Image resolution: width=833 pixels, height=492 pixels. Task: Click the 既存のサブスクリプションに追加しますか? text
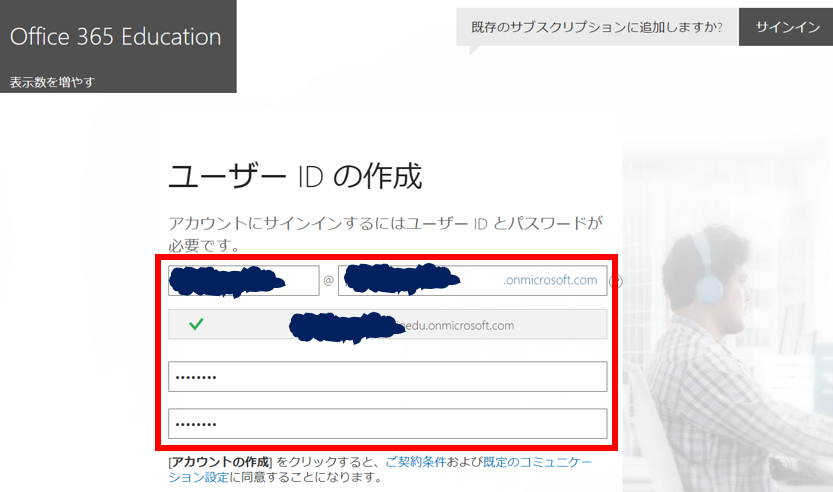coord(597,27)
